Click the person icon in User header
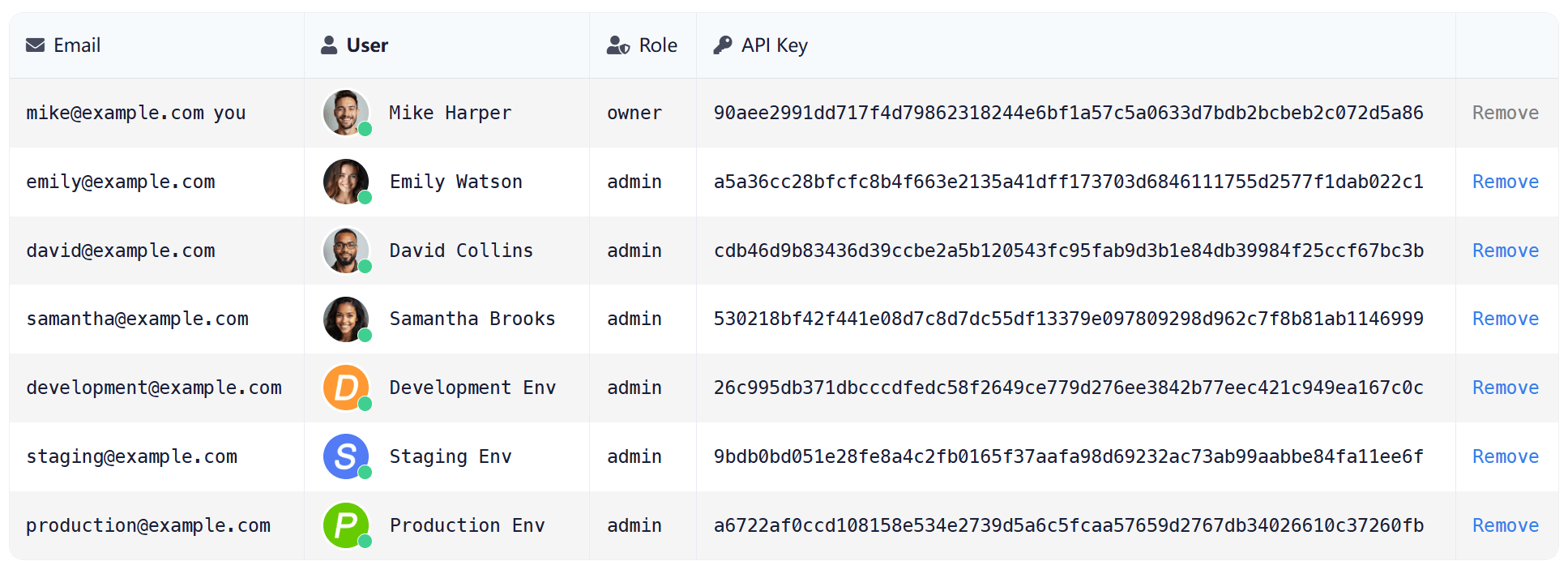The height and width of the screenshot is (574, 1568). pyautogui.click(x=329, y=45)
